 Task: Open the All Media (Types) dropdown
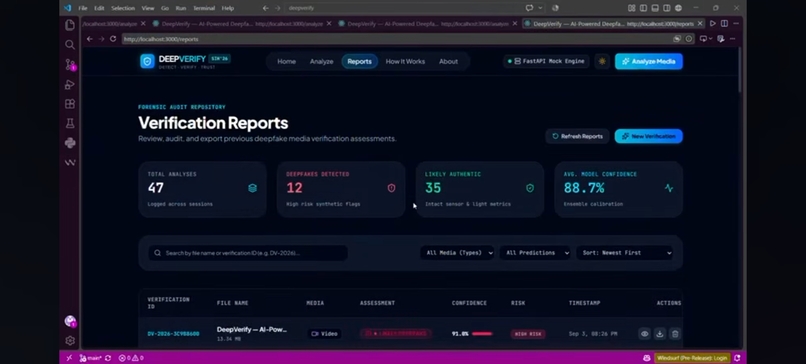pos(457,253)
